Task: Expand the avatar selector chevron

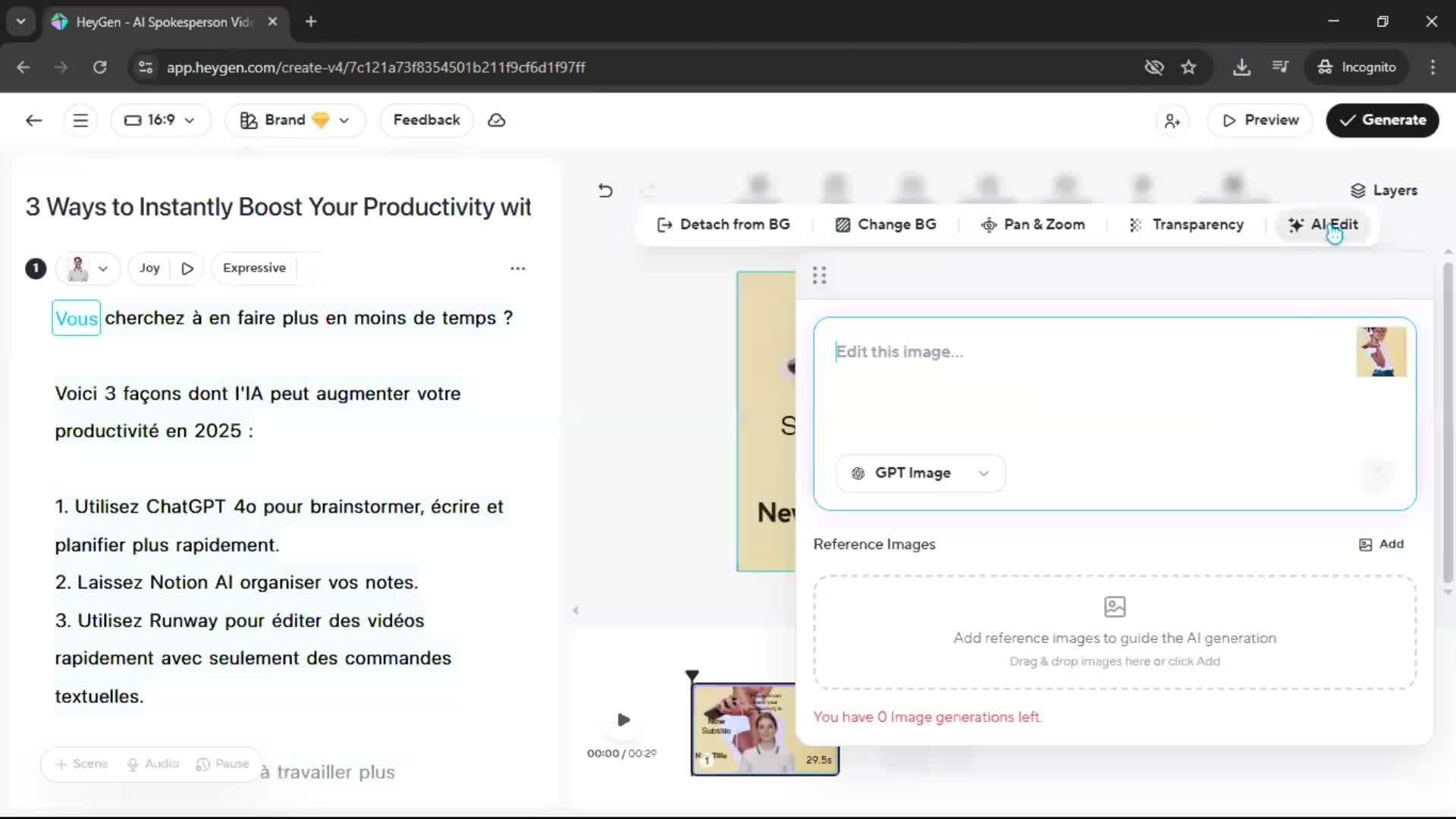Action: point(103,268)
